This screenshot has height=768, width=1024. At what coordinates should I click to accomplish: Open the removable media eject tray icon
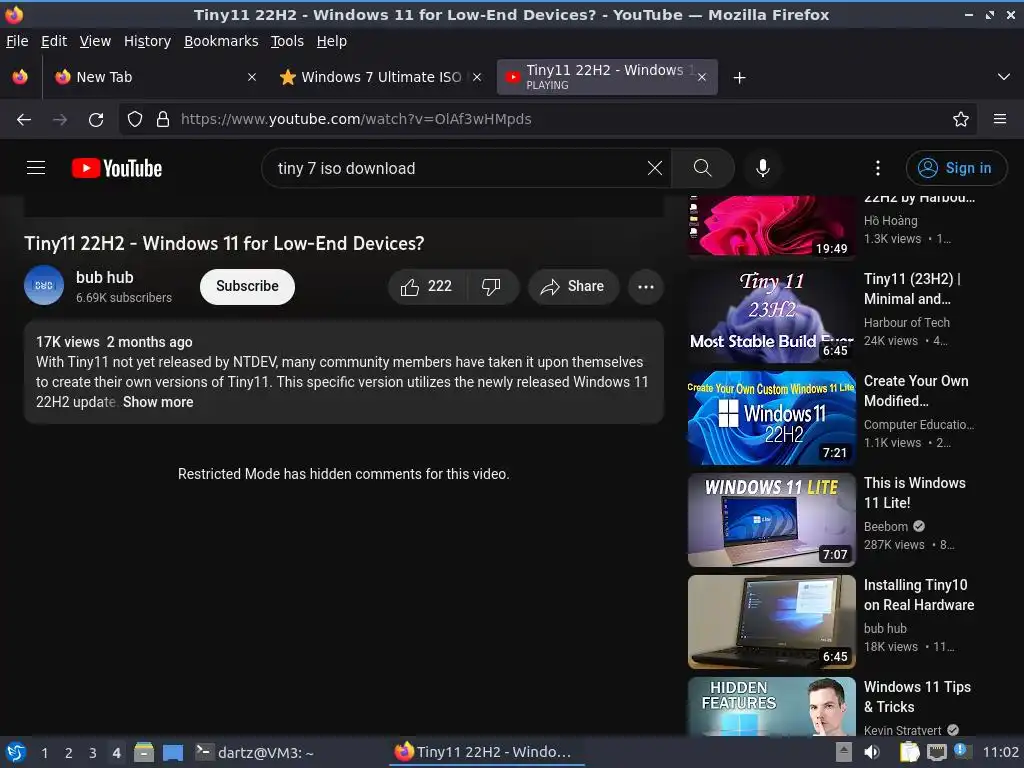844,752
